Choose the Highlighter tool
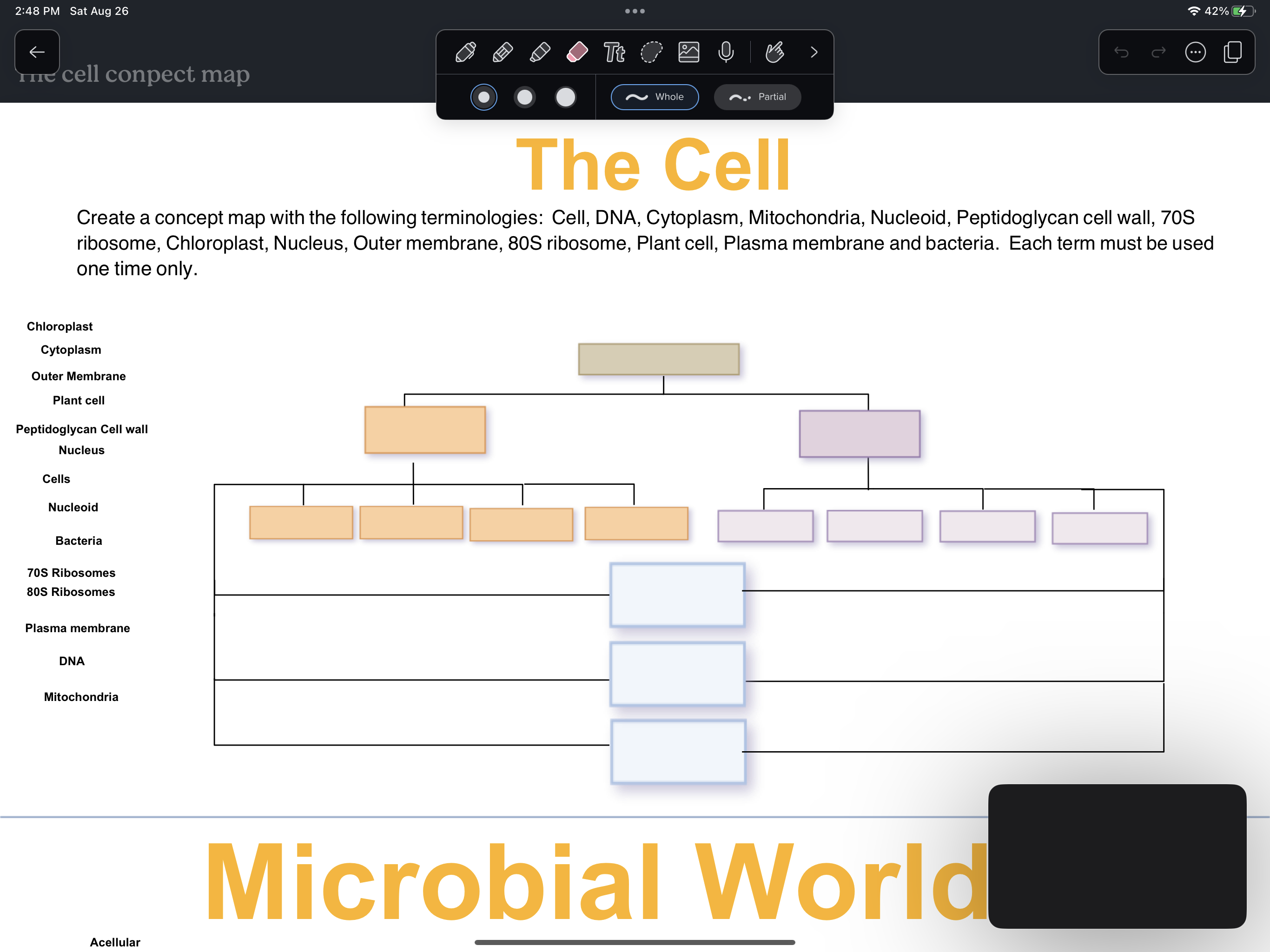The width and height of the screenshot is (1270, 952). click(539, 52)
